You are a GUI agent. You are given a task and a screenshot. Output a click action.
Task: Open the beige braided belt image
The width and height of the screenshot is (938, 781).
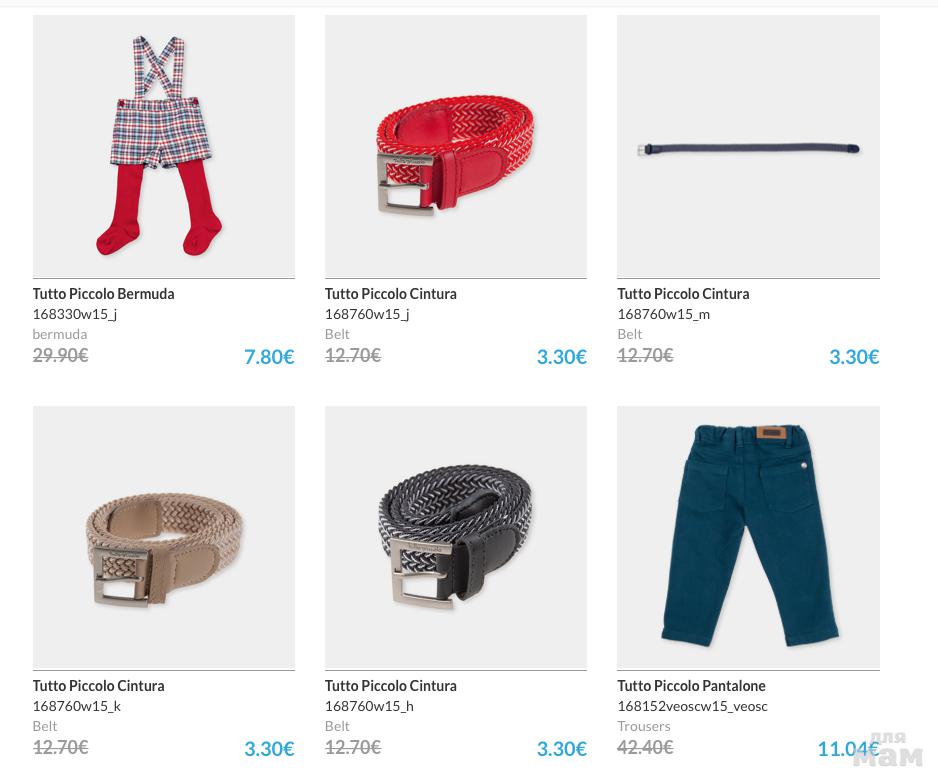[164, 538]
